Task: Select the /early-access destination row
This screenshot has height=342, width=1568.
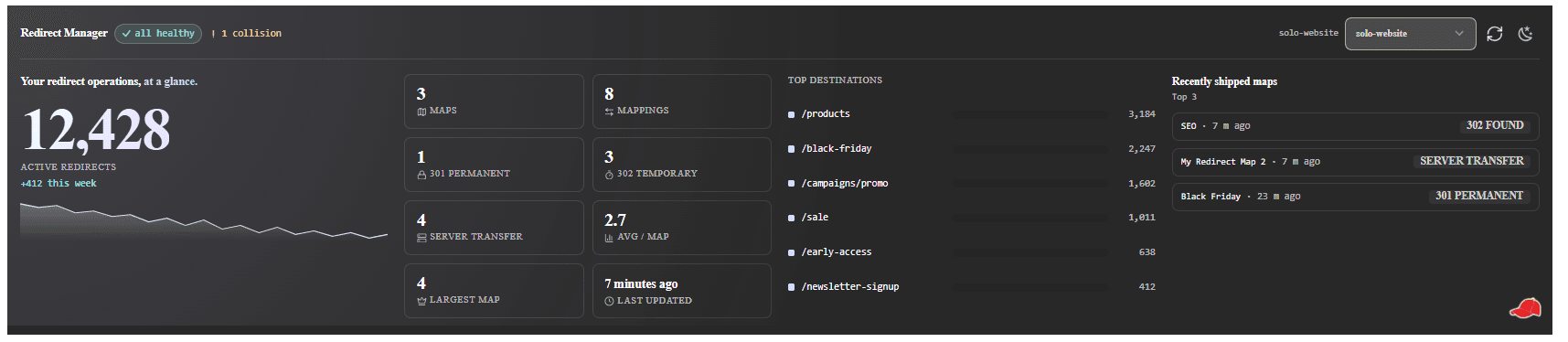Action: [x=972, y=251]
